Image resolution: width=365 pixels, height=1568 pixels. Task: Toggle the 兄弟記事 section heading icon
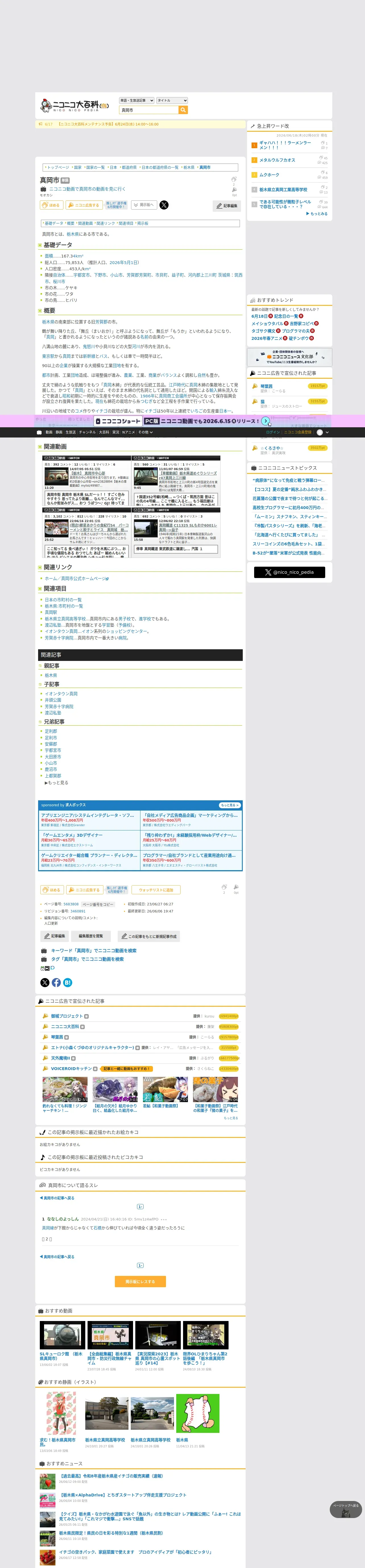tap(40, 722)
